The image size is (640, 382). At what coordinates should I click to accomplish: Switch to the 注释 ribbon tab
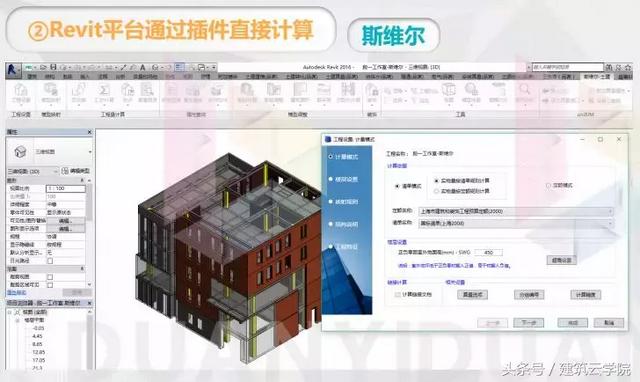(x=103, y=76)
